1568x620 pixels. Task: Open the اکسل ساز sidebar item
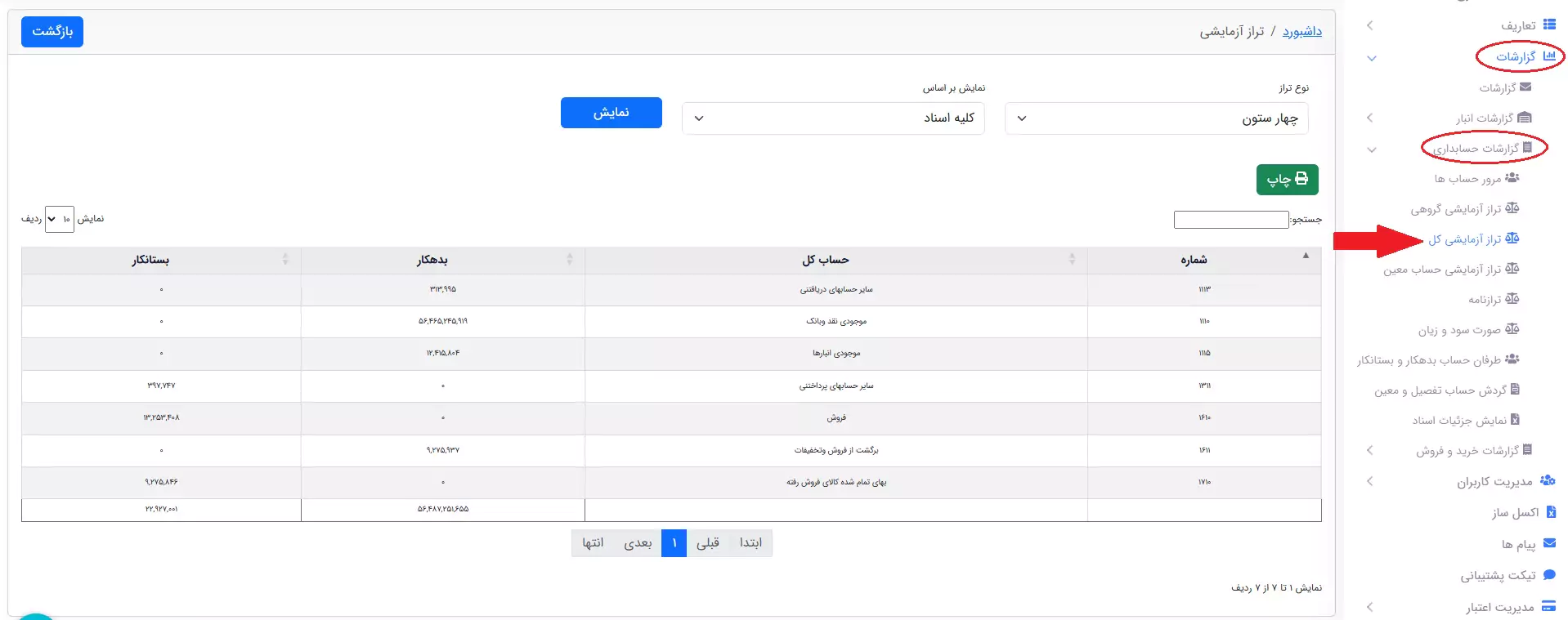[x=1515, y=513]
